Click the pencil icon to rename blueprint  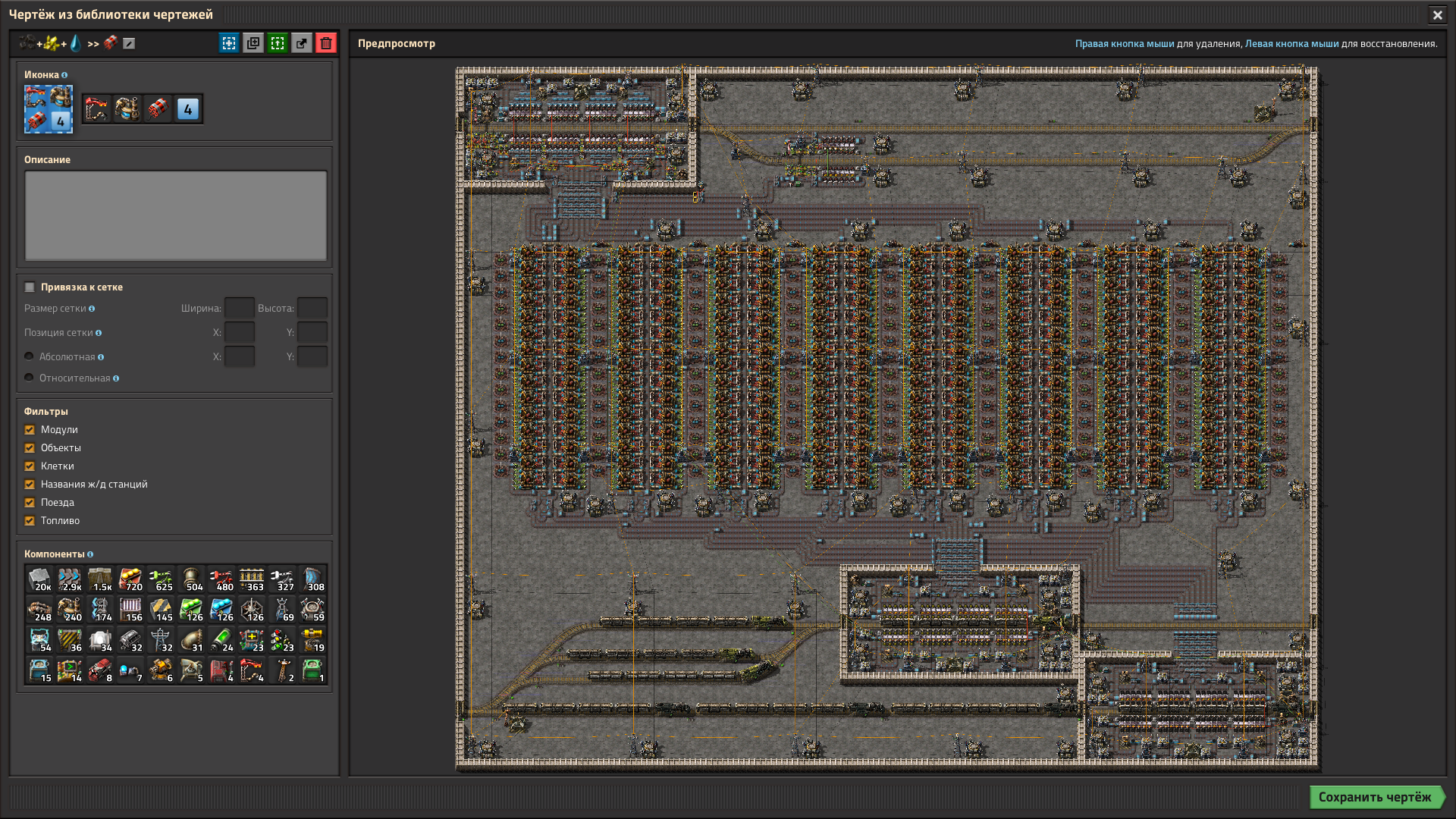point(129,43)
